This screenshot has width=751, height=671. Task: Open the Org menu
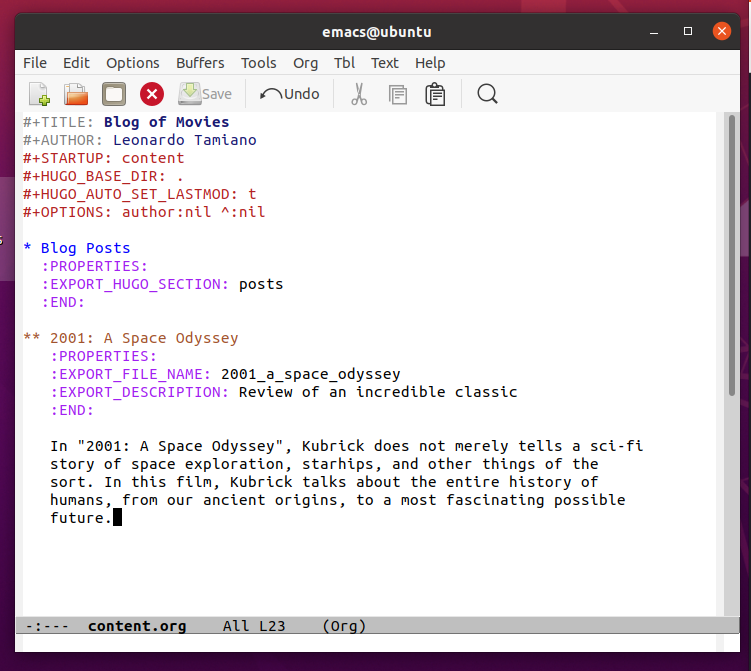pos(306,63)
